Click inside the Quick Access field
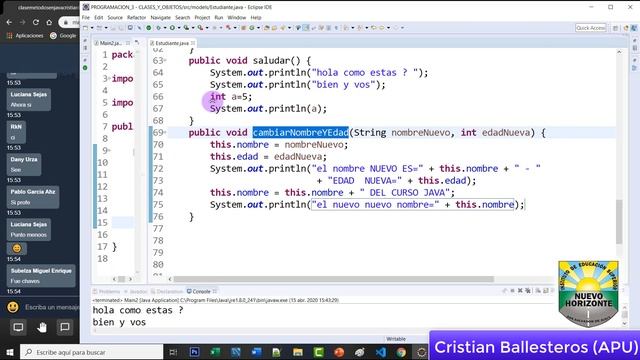 pos(590,28)
